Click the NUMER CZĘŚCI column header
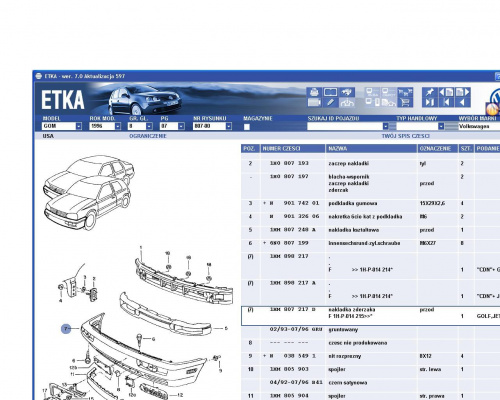Viewport: 500px width, 400px height. 293,149
